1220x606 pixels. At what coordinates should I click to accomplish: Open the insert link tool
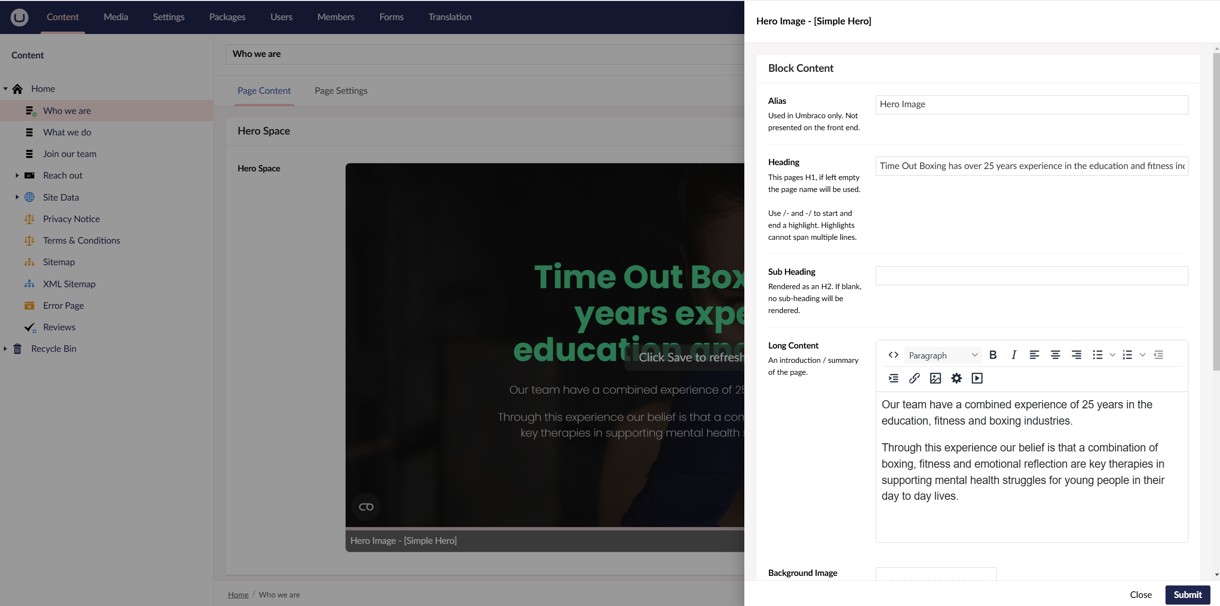pyautogui.click(x=914, y=378)
